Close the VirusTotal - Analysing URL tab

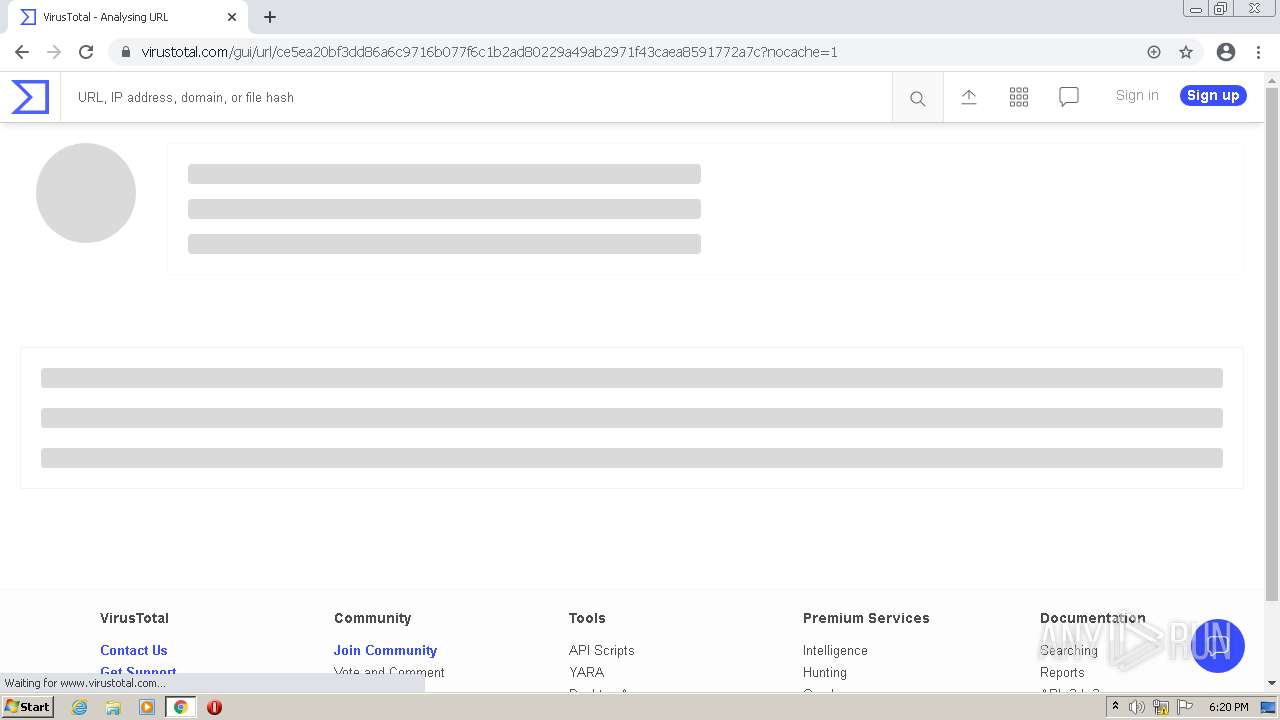pyautogui.click(x=232, y=17)
